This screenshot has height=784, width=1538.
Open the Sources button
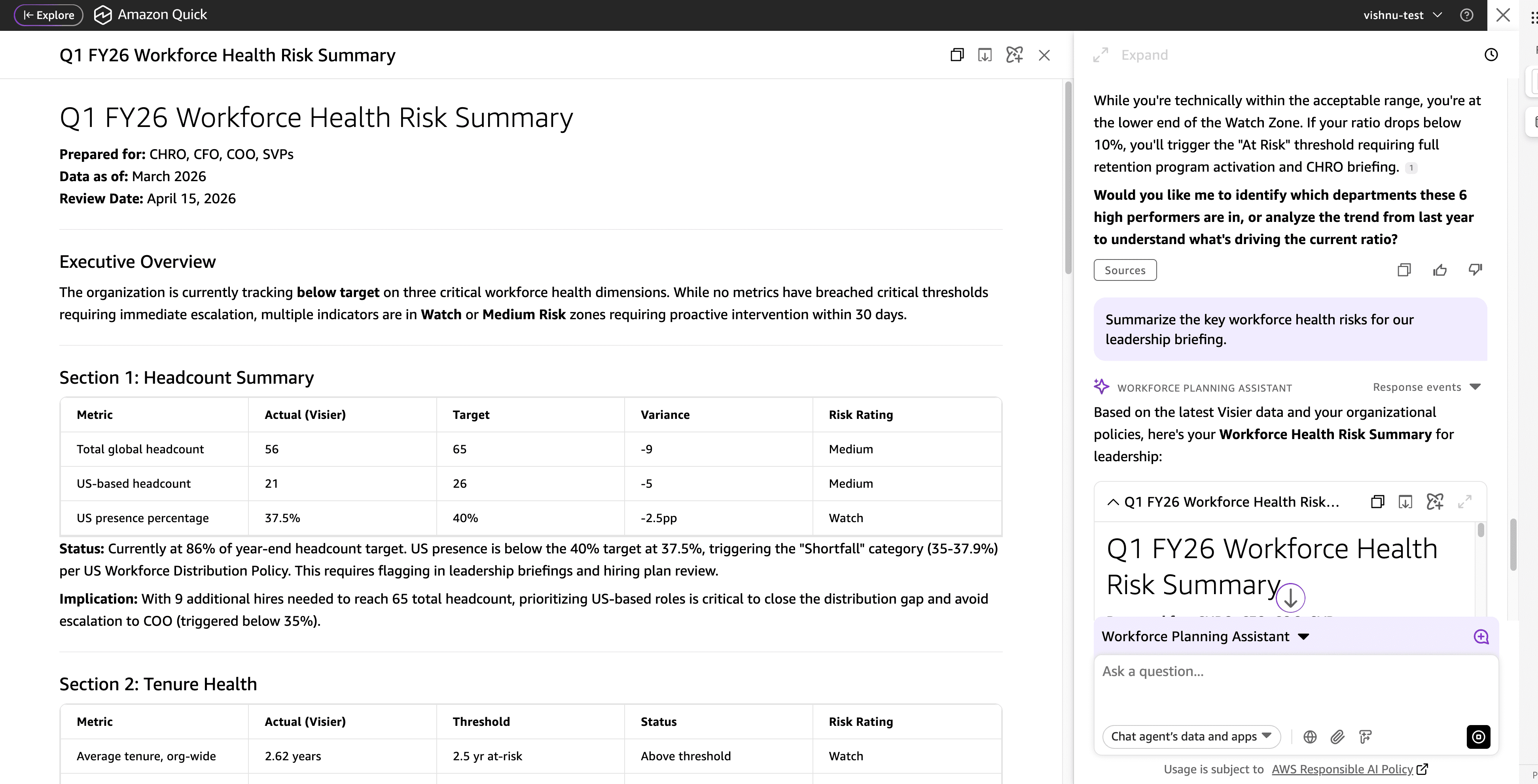(x=1125, y=270)
